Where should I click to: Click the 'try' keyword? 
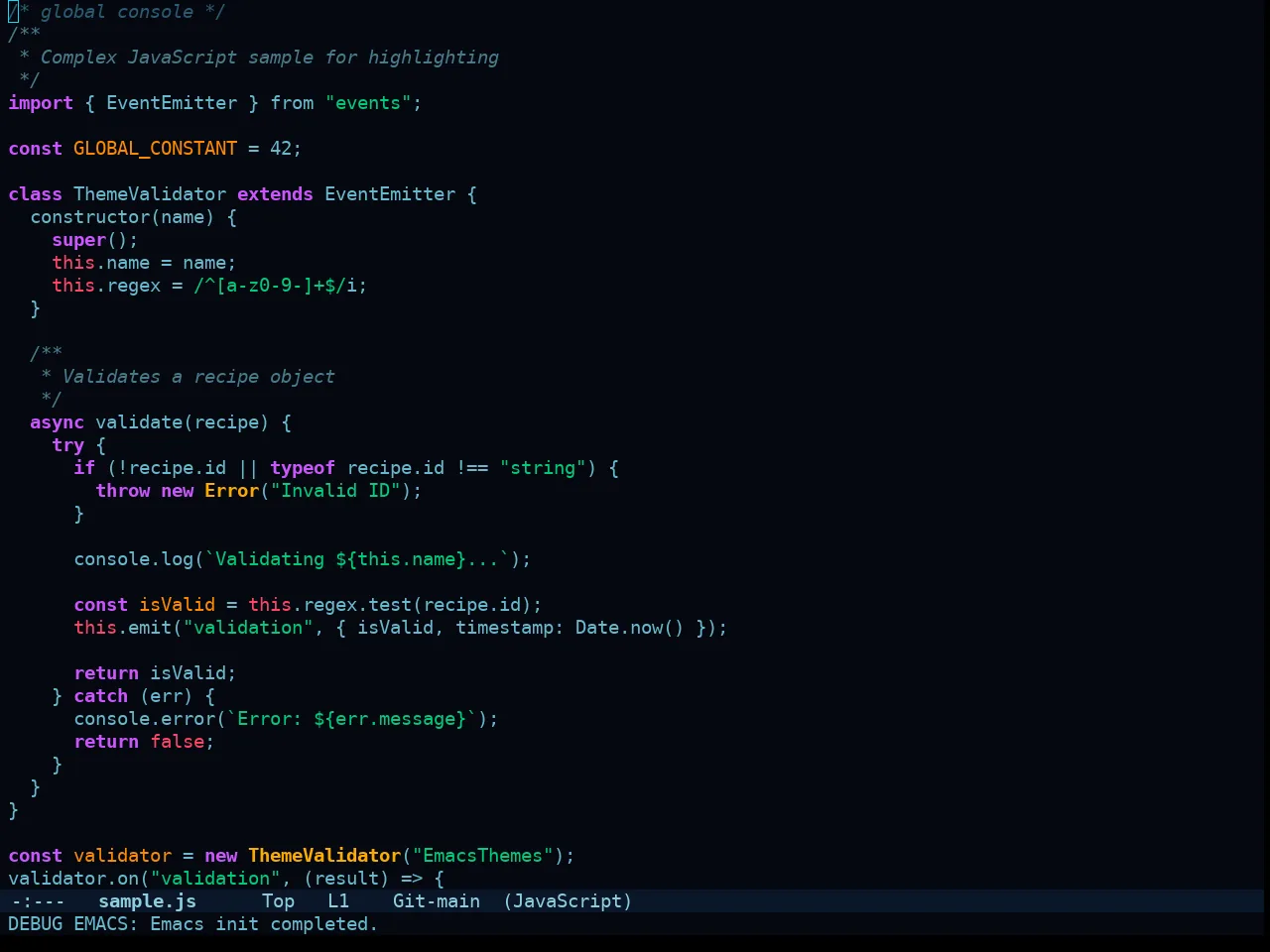point(67,445)
